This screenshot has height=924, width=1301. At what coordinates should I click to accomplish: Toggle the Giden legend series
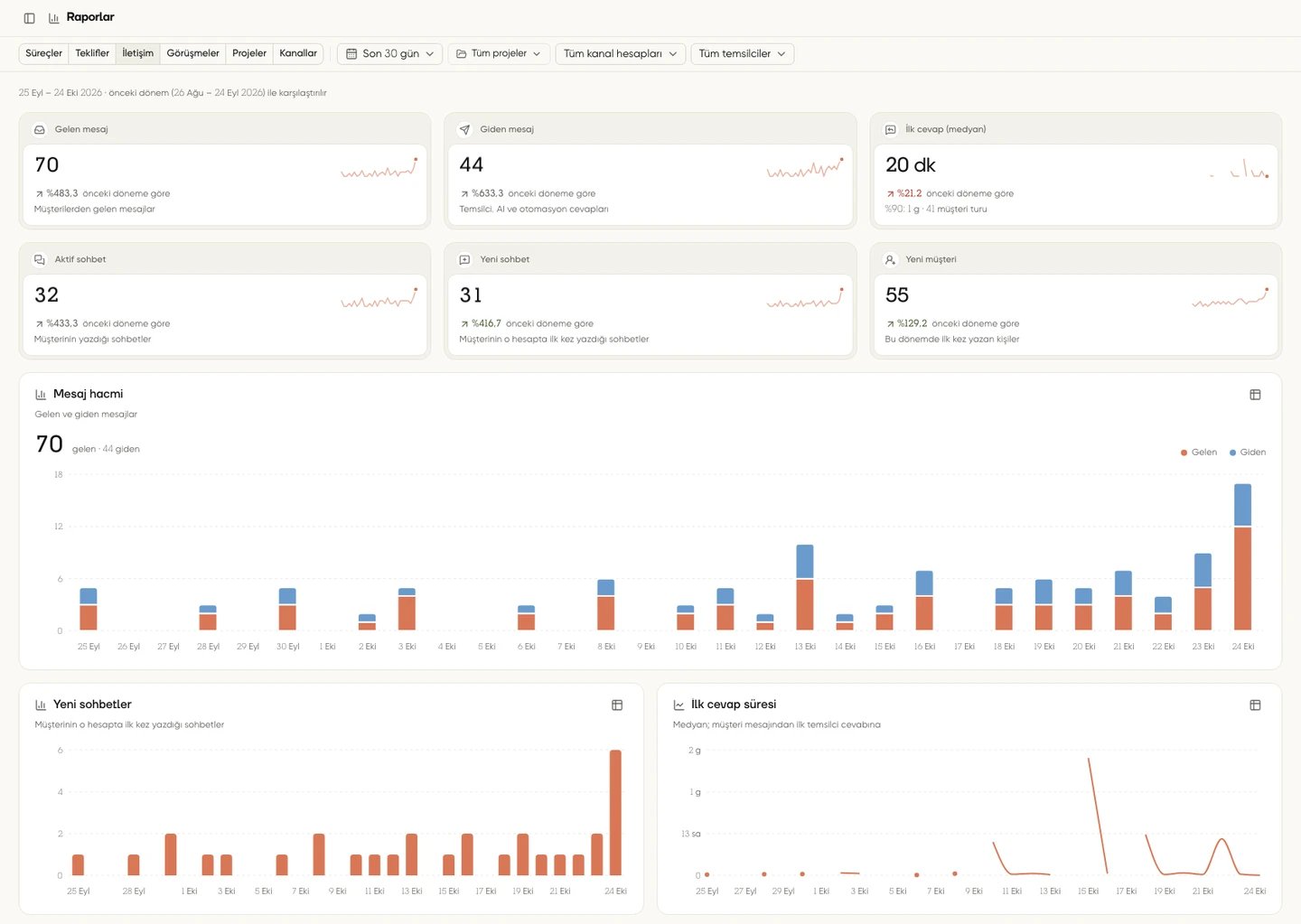(1248, 453)
